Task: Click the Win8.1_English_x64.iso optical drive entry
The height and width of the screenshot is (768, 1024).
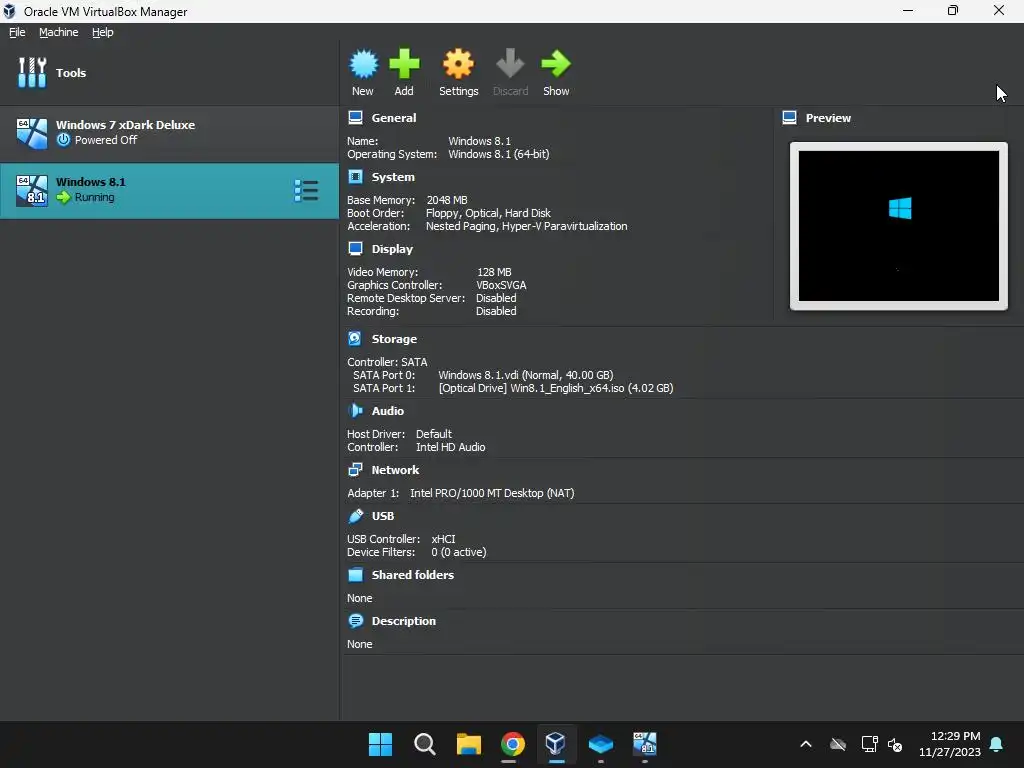Action: tap(556, 388)
